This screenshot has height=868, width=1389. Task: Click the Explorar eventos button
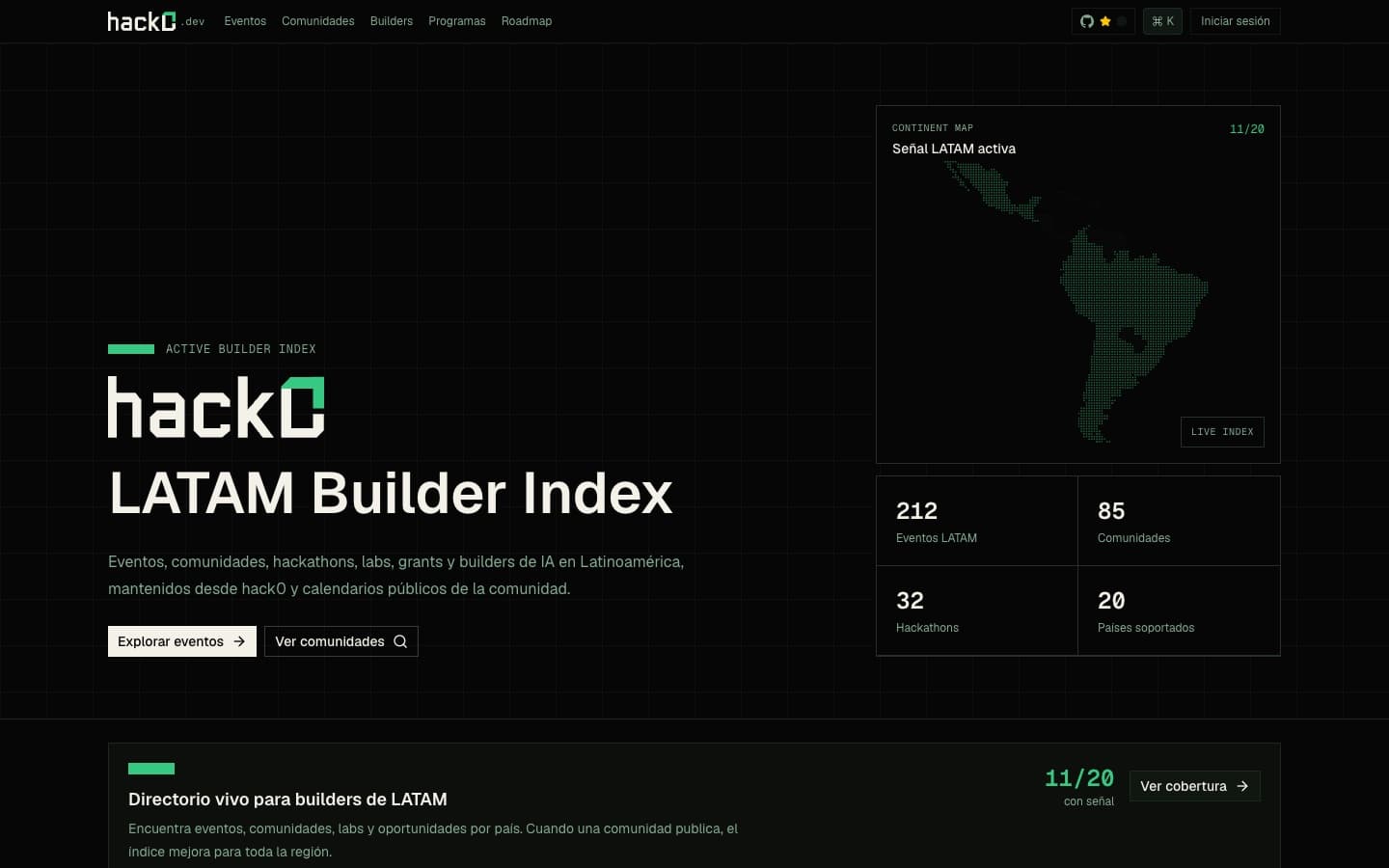182,641
